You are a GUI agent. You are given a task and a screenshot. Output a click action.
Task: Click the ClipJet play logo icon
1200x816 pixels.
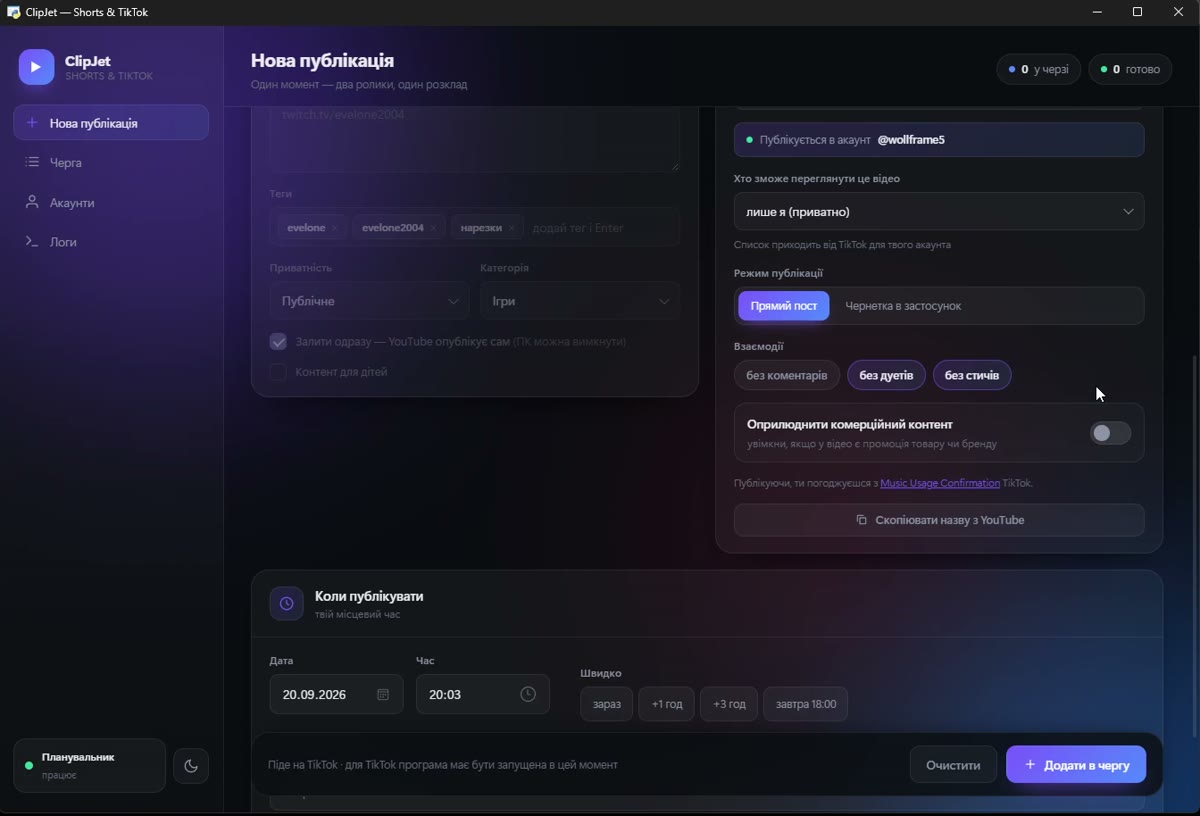click(x=36, y=67)
